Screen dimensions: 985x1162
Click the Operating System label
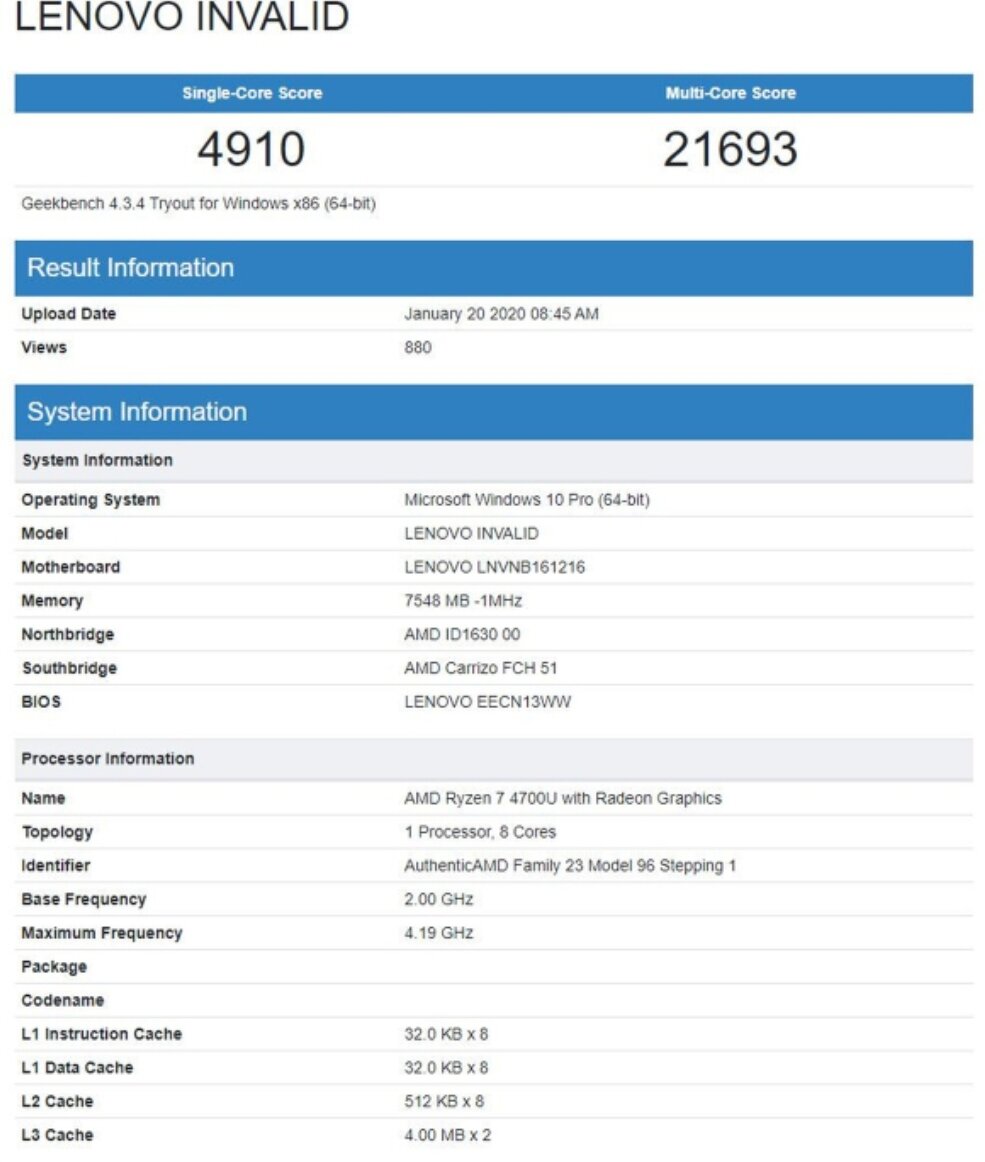point(90,500)
